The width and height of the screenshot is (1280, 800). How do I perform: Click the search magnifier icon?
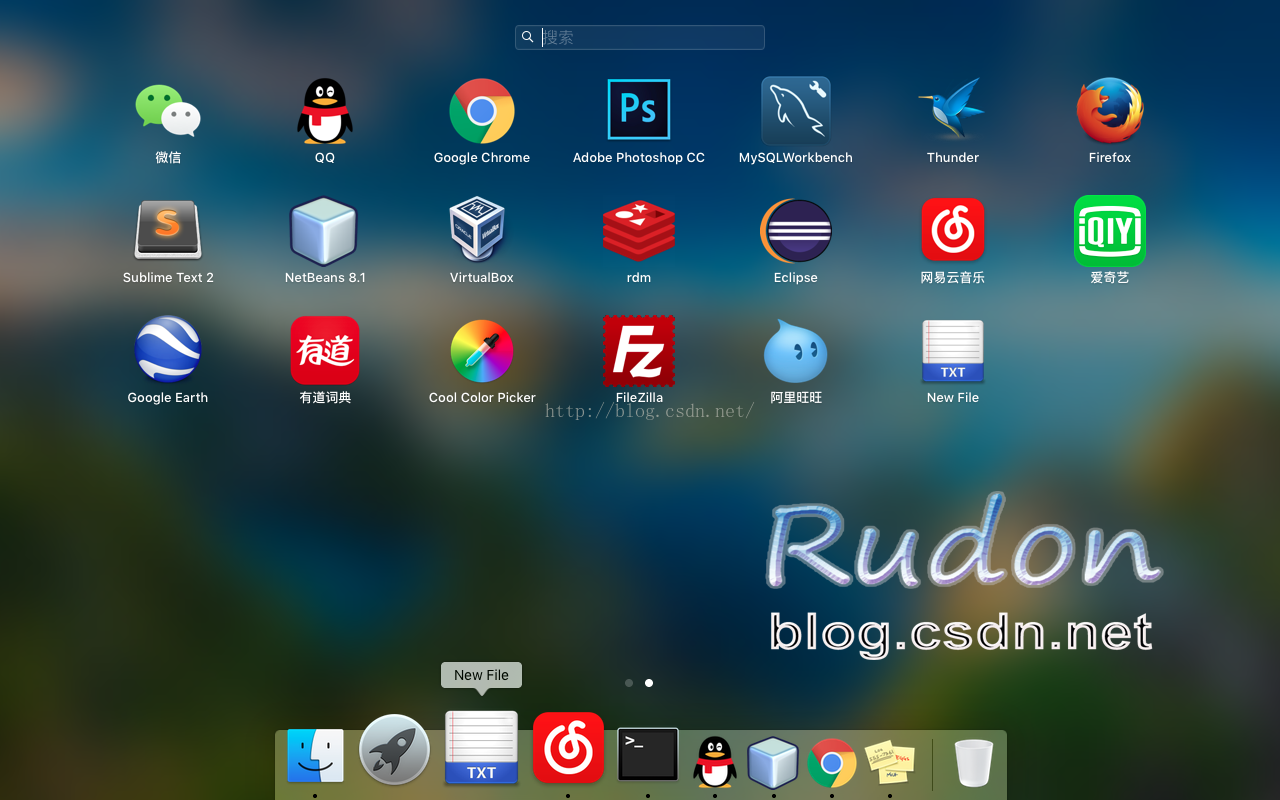528,37
